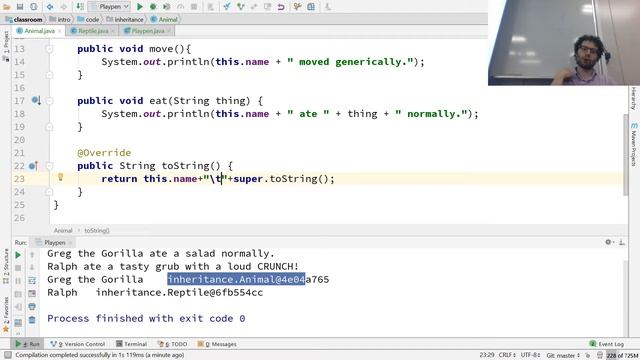
Task: Select the classroom breadcrumb
Action: tap(24, 19)
